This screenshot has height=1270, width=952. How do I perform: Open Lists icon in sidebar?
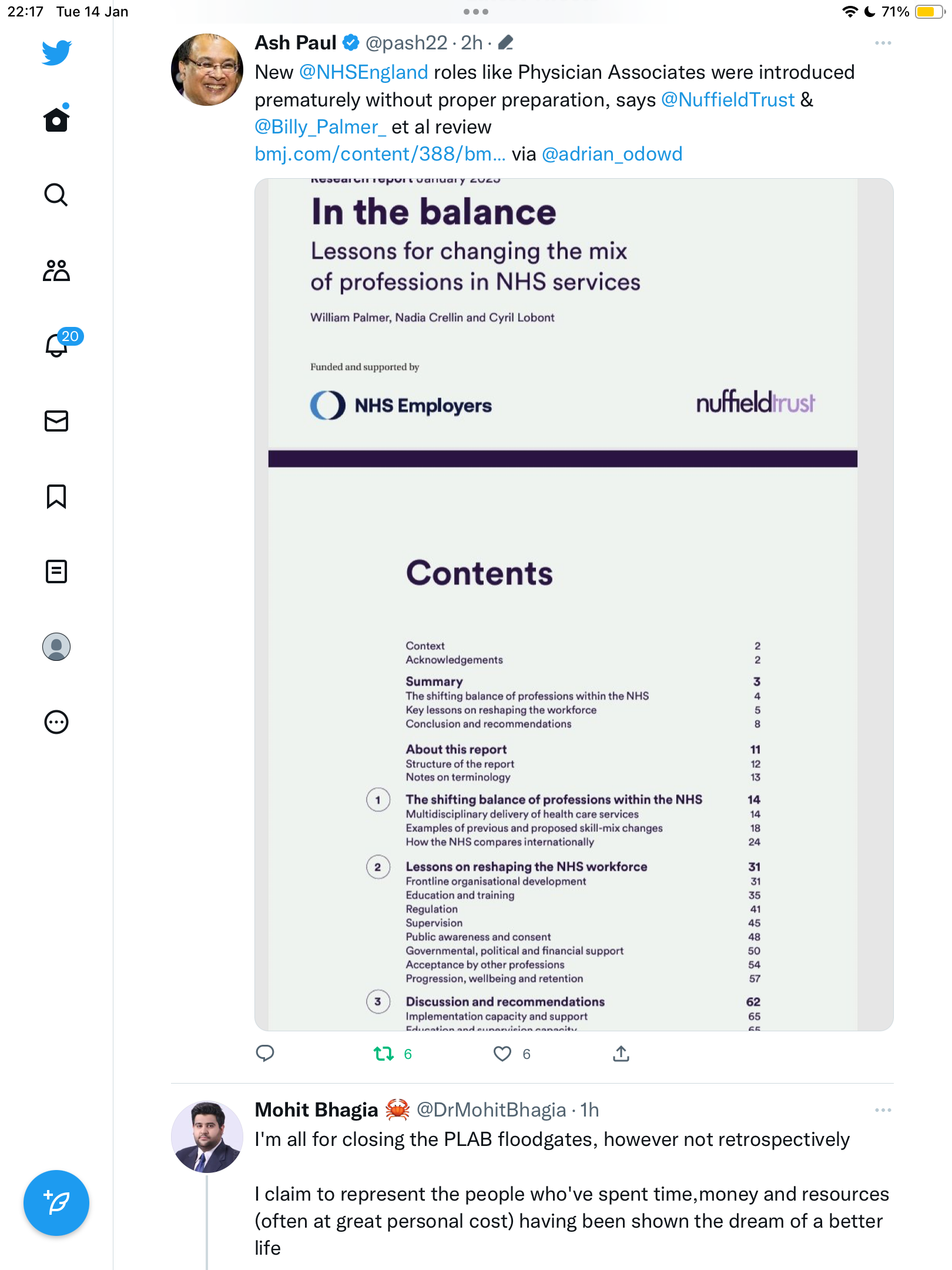point(56,571)
